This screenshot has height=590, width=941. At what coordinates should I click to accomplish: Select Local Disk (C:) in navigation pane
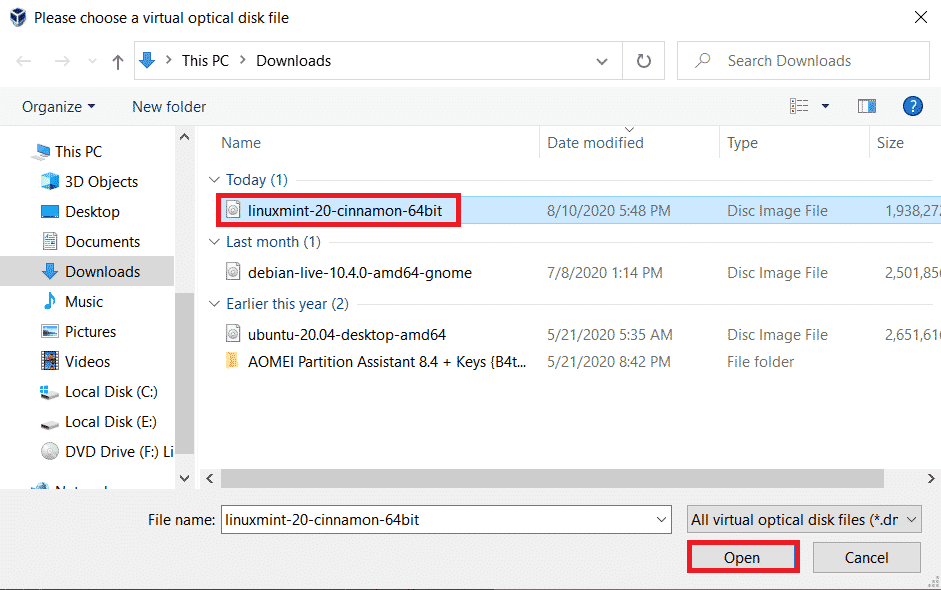pyautogui.click(x=111, y=392)
